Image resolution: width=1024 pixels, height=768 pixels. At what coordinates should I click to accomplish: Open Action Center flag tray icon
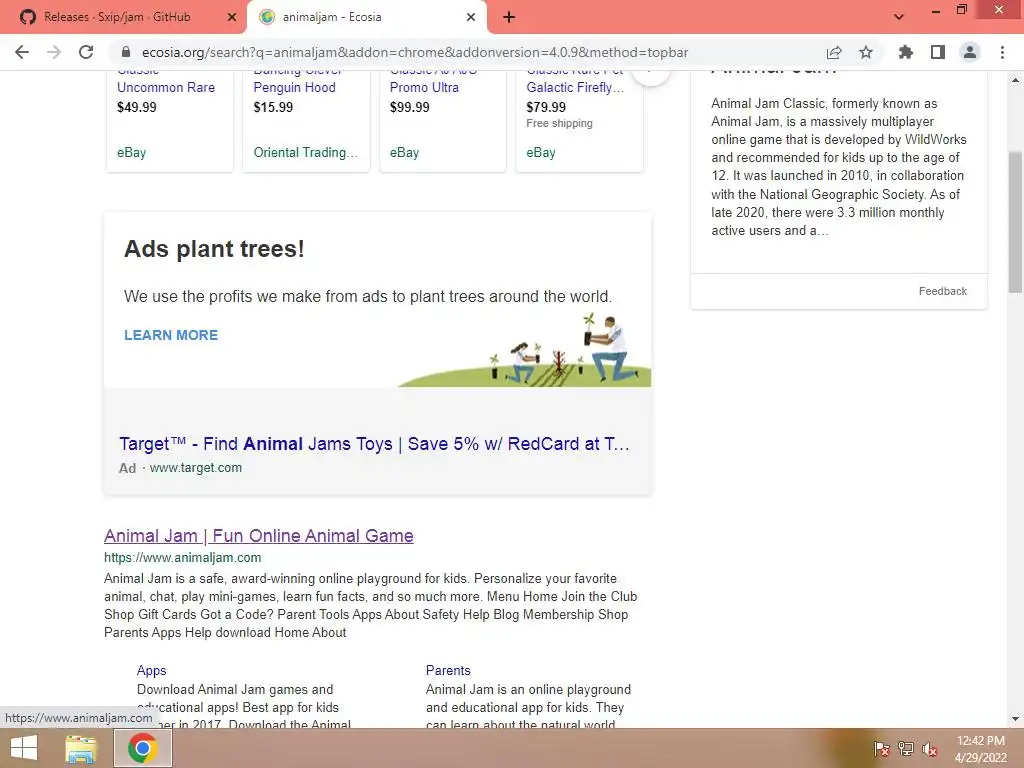pyautogui.click(x=882, y=750)
